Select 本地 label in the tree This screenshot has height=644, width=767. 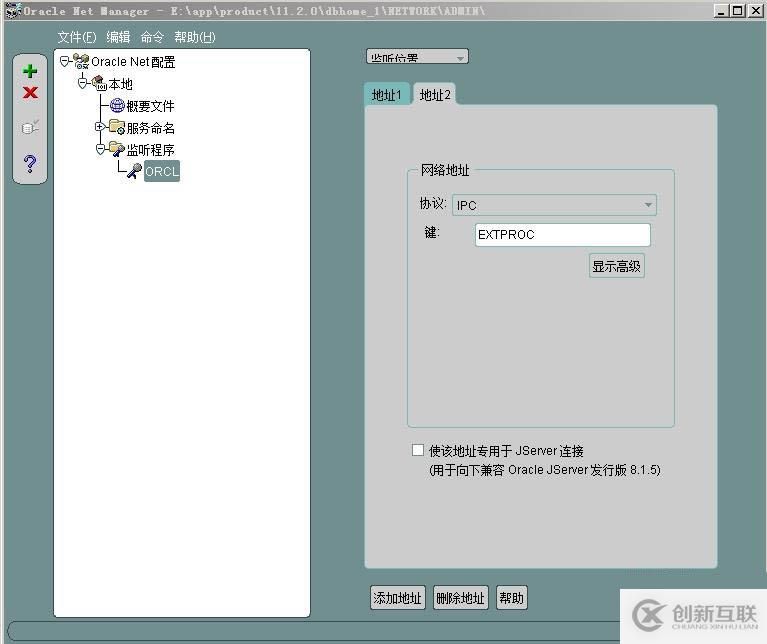120,84
